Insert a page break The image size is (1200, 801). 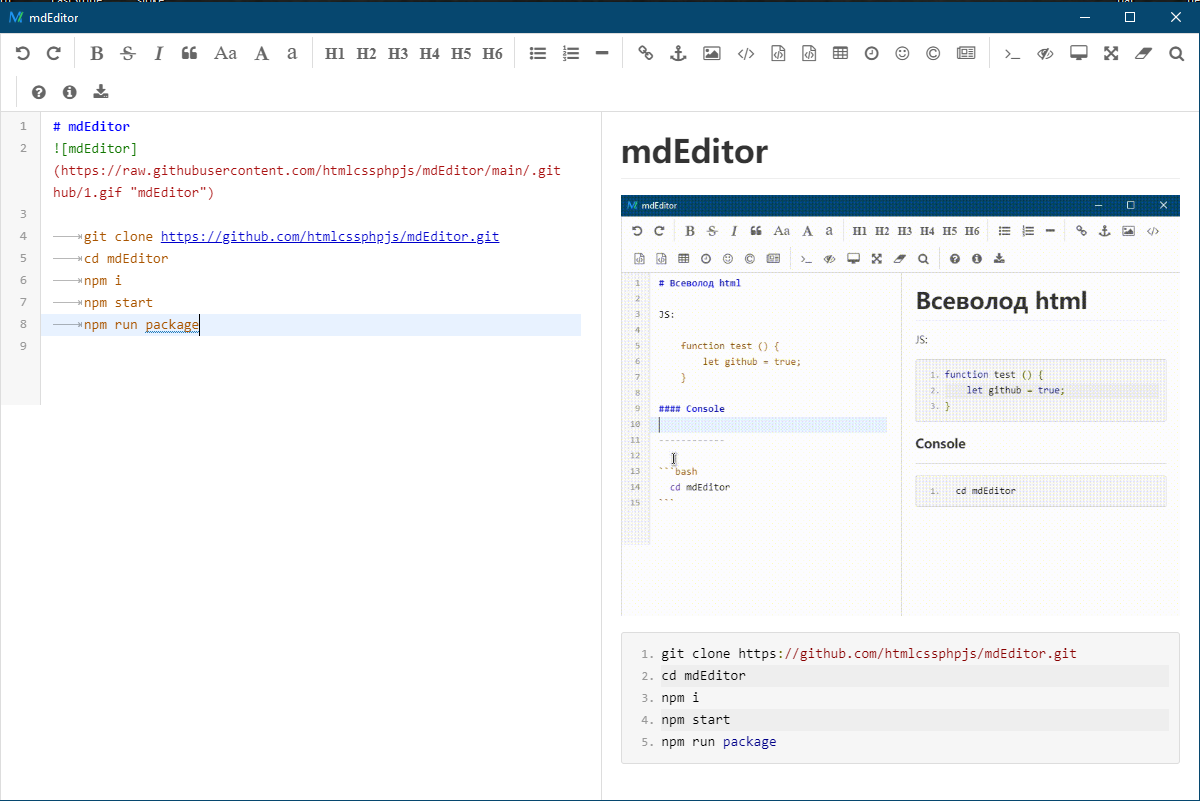click(x=966, y=54)
